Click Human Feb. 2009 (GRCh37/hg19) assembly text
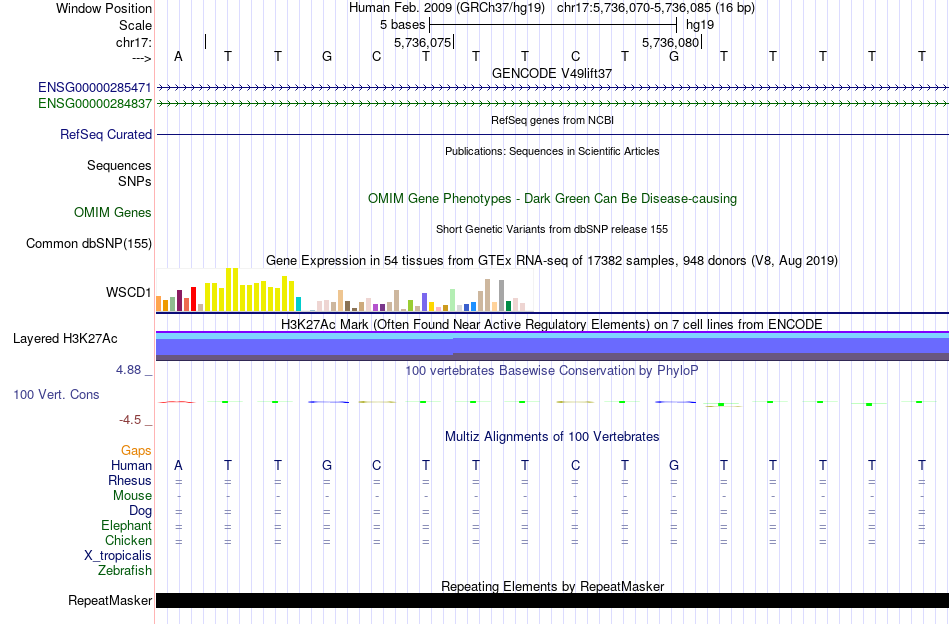Screen dimensions: 950x624 pos(447,8)
